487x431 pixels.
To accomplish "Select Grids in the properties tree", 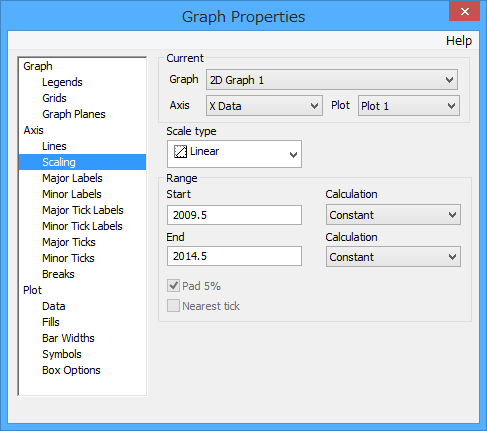I will 54,98.
